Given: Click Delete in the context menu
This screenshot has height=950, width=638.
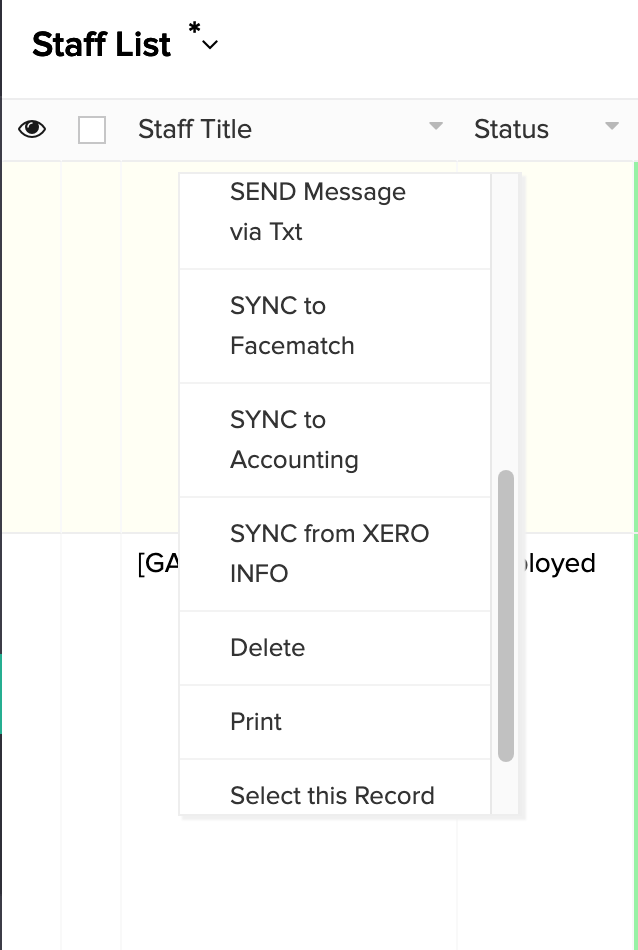Looking at the screenshot, I should click(x=268, y=648).
